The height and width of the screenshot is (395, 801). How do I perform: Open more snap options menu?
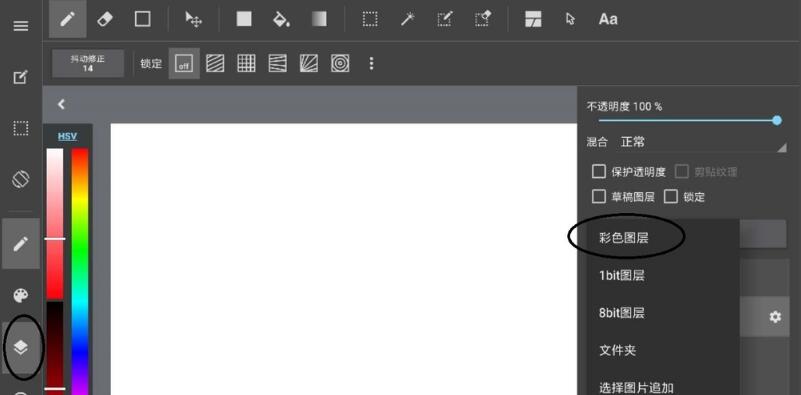tap(371, 63)
